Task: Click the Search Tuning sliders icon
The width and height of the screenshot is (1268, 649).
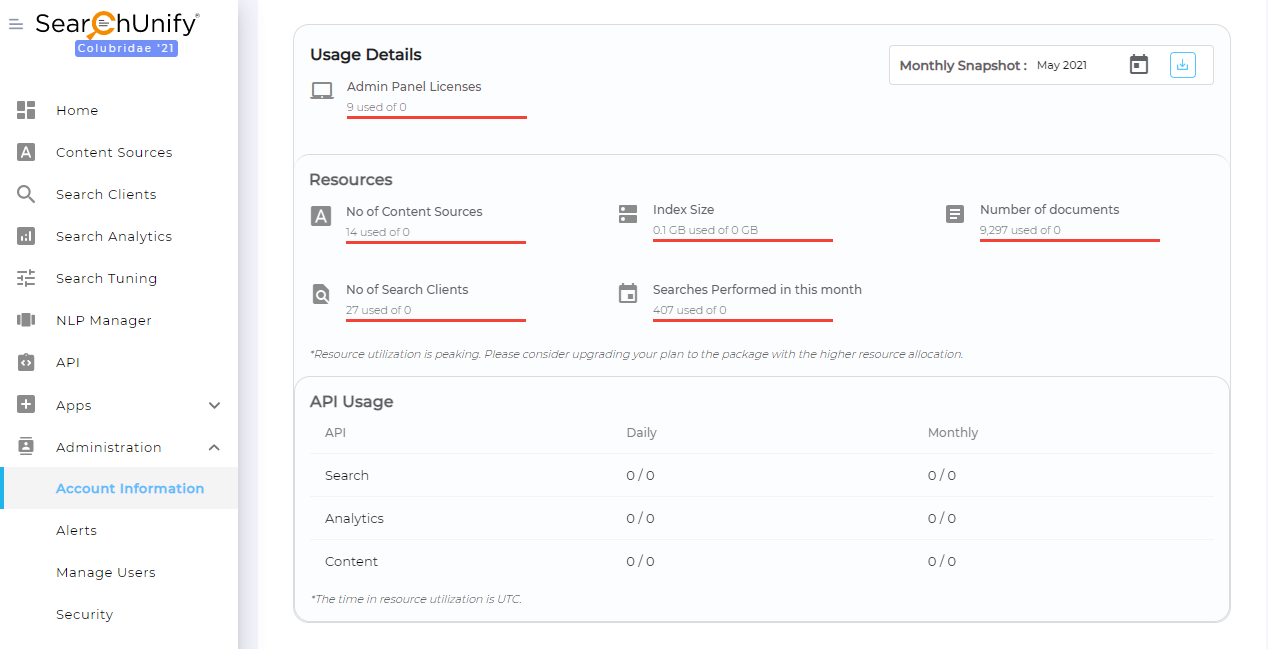Action: pyautogui.click(x=26, y=278)
